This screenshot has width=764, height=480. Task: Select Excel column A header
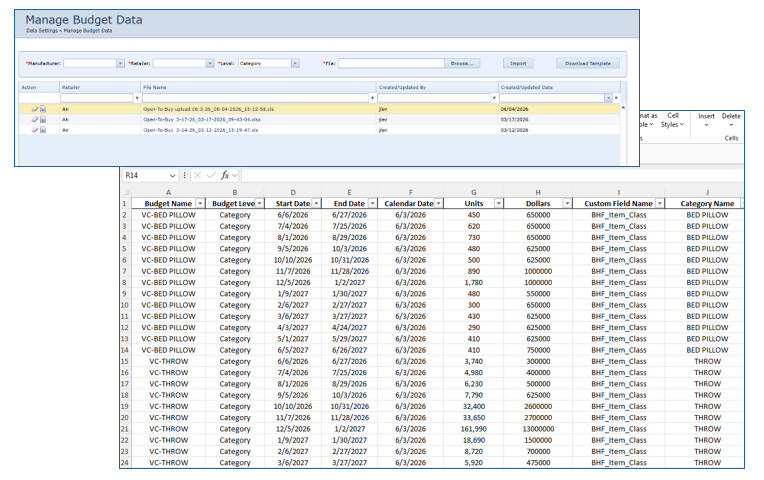click(x=168, y=192)
